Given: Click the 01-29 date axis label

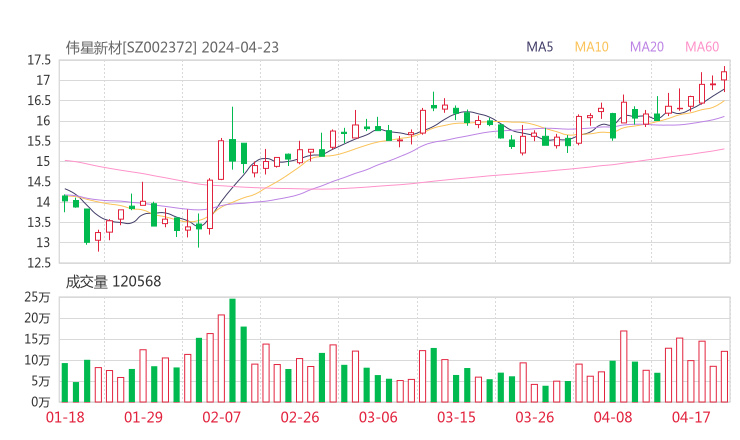Looking at the screenshot, I should click(x=143, y=417).
